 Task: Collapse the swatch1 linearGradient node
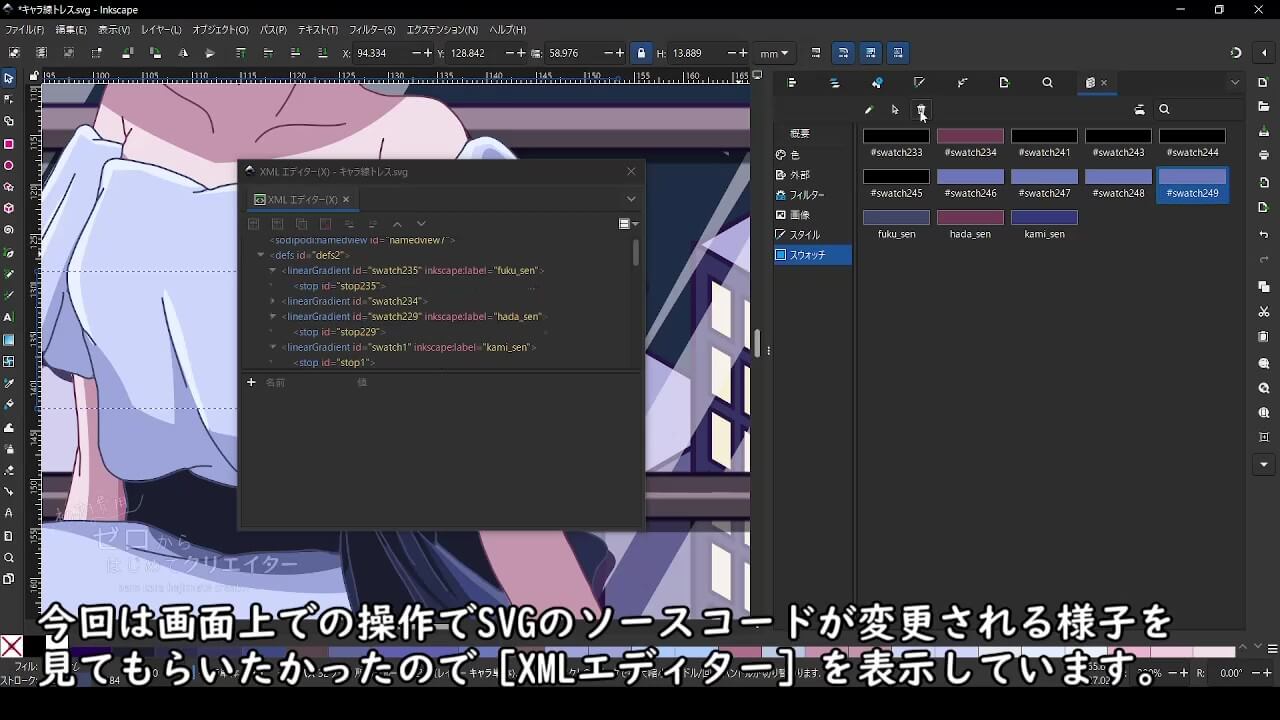click(x=272, y=347)
